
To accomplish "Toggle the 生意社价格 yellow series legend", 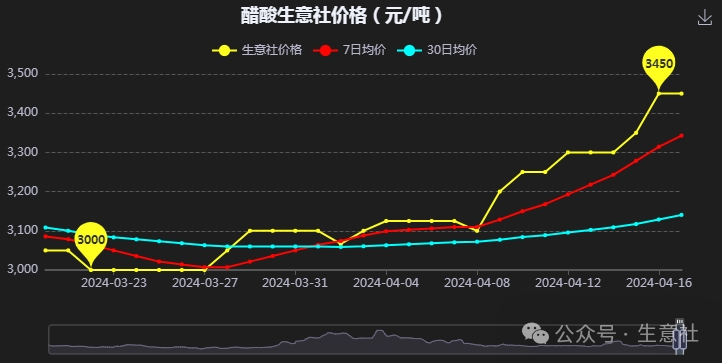I will coord(257,50).
